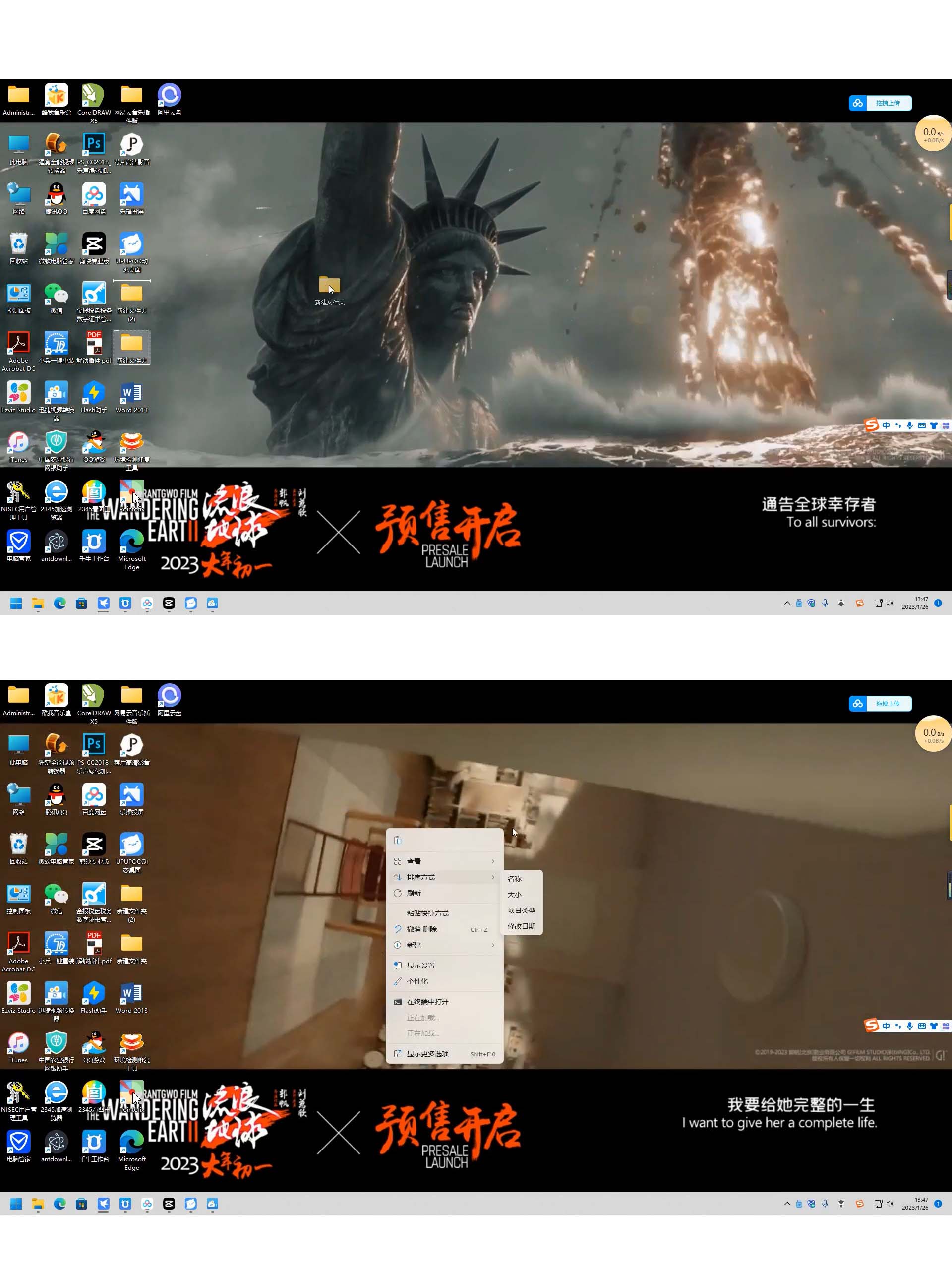Open 回收站 on the upper desktop
Screen dimensions: 952x1271
pyautogui.click(x=18, y=248)
